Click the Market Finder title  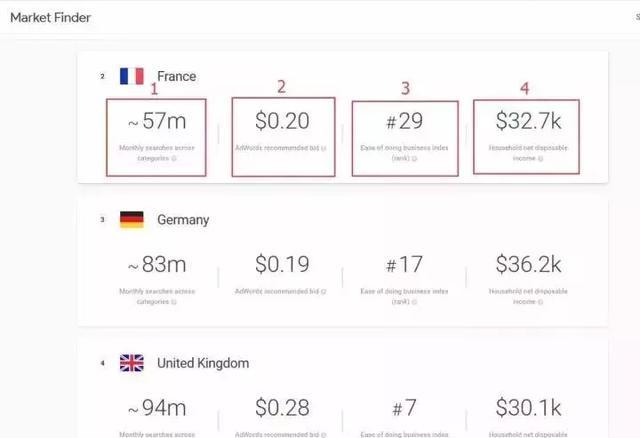click(50, 18)
